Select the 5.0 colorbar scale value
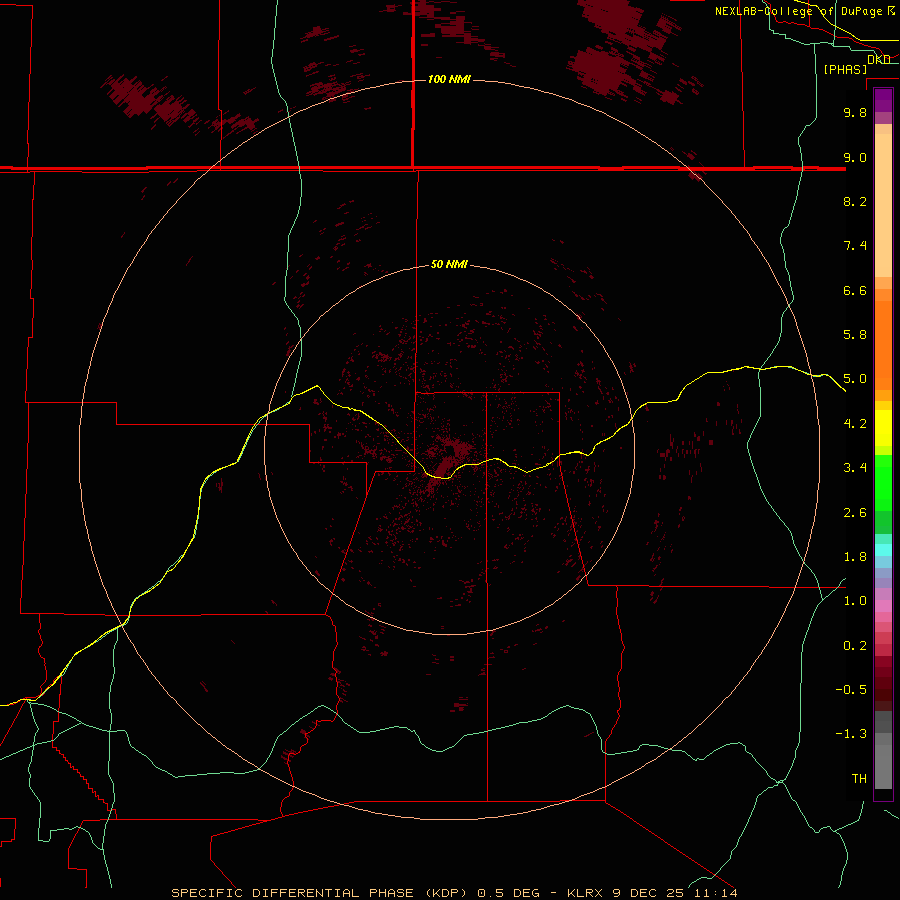 click(855, 379)
